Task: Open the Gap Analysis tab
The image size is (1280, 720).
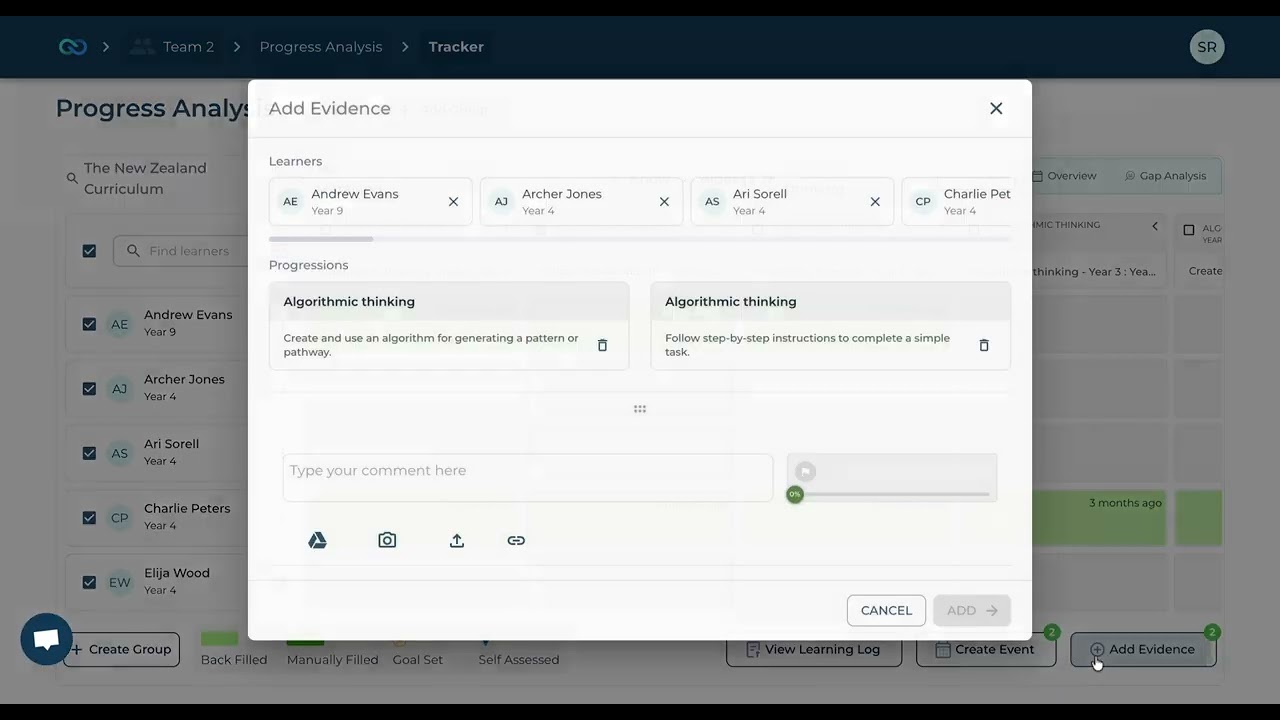Action: point(1164,176)
